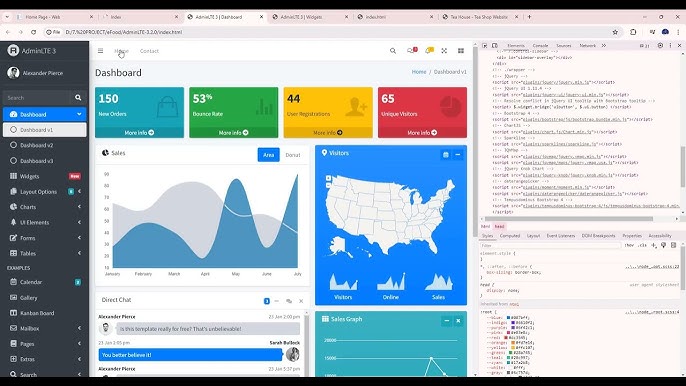Expand the Charts sidebar menu
Screen dimensions: 686x386
(x=44, y=207)
